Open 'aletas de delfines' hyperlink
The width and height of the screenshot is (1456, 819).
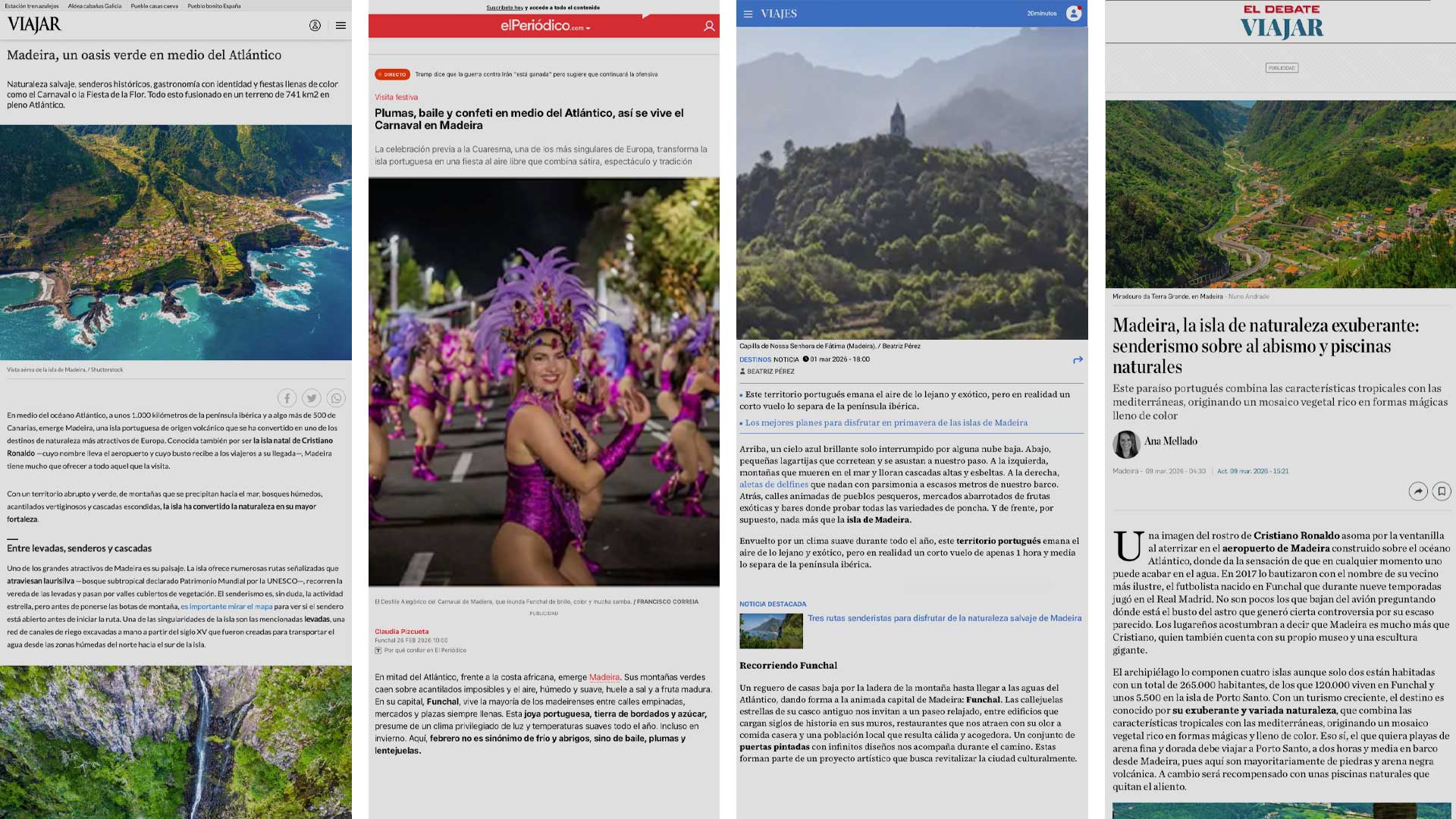(773, 485)
